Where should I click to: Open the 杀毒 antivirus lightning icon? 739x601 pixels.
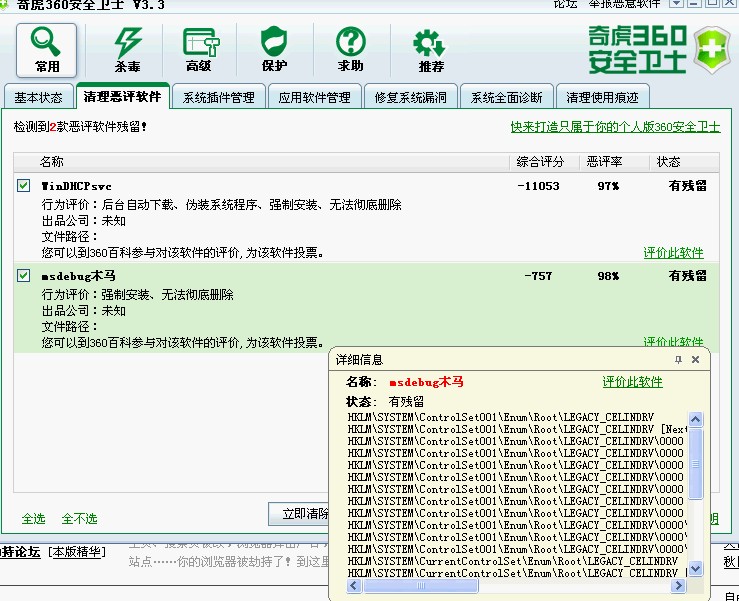click(x=127, y=48)
